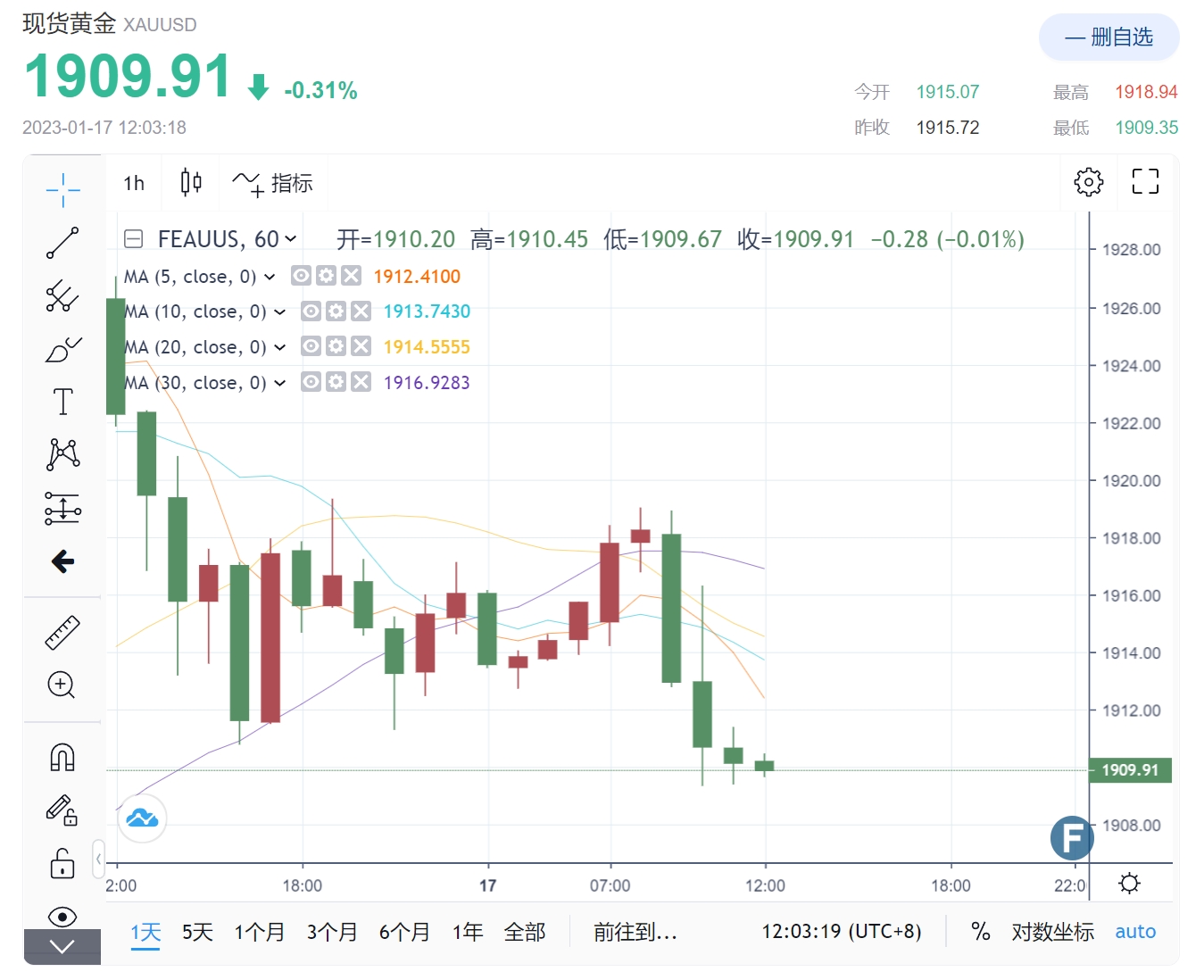Switch to the 5天 time range
Viewport: 1204px width, 980px height.
(x=197, y=932)
